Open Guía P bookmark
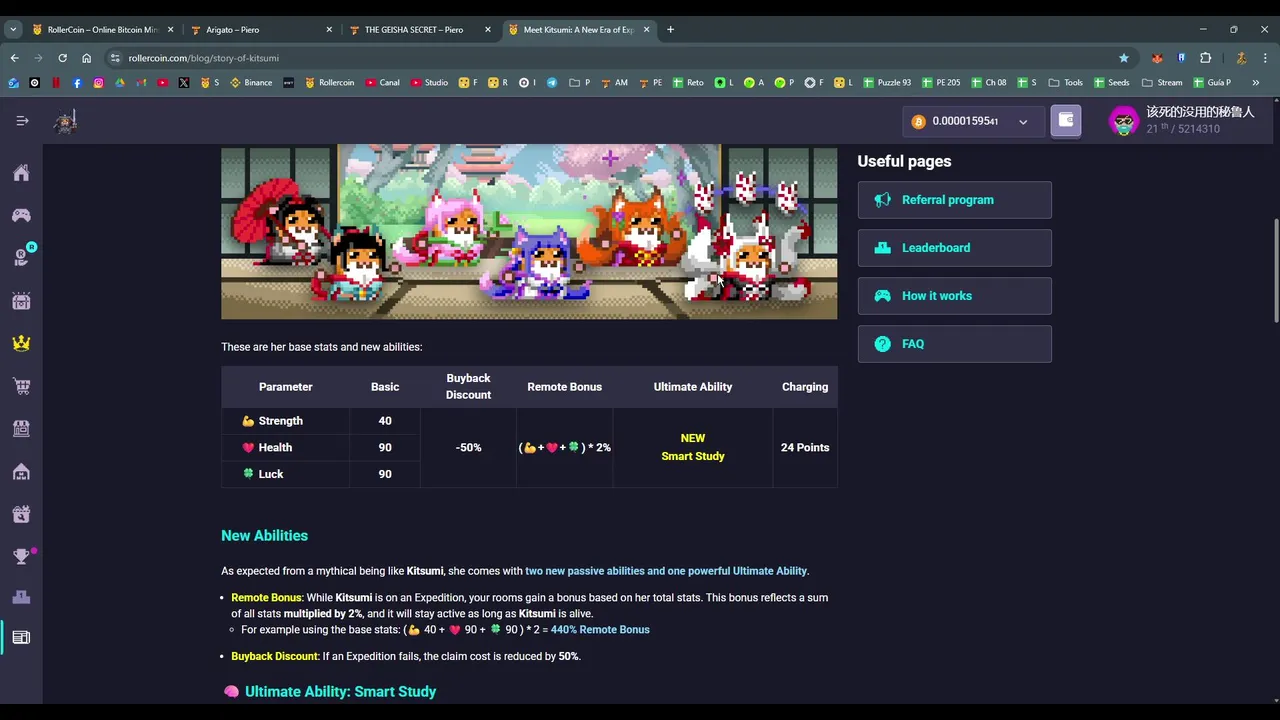Screen dimensions: 1280x720 click(x=1211, y=83)
